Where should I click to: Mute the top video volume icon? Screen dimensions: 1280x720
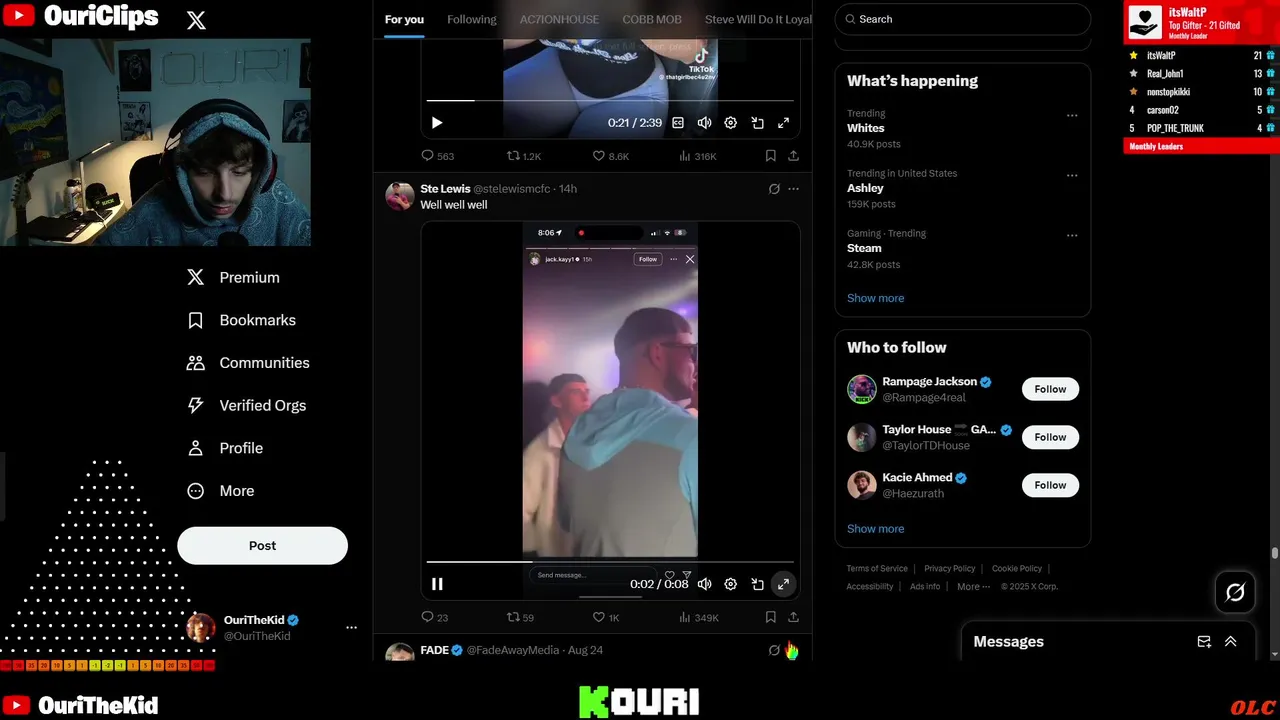(704, 123)
